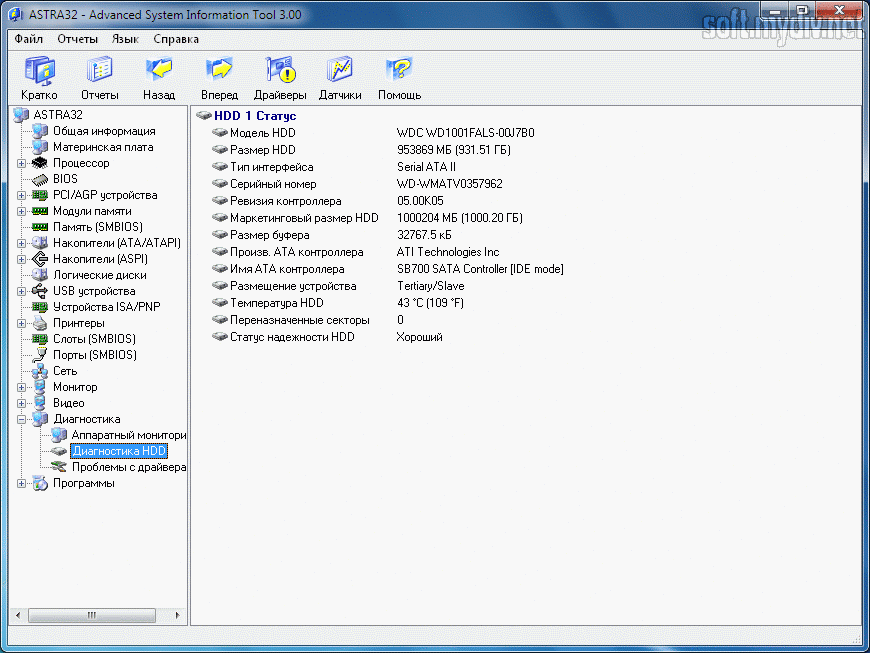
Task: Open the Отчеты reports toolbar icon
Action: click(99, 70)
